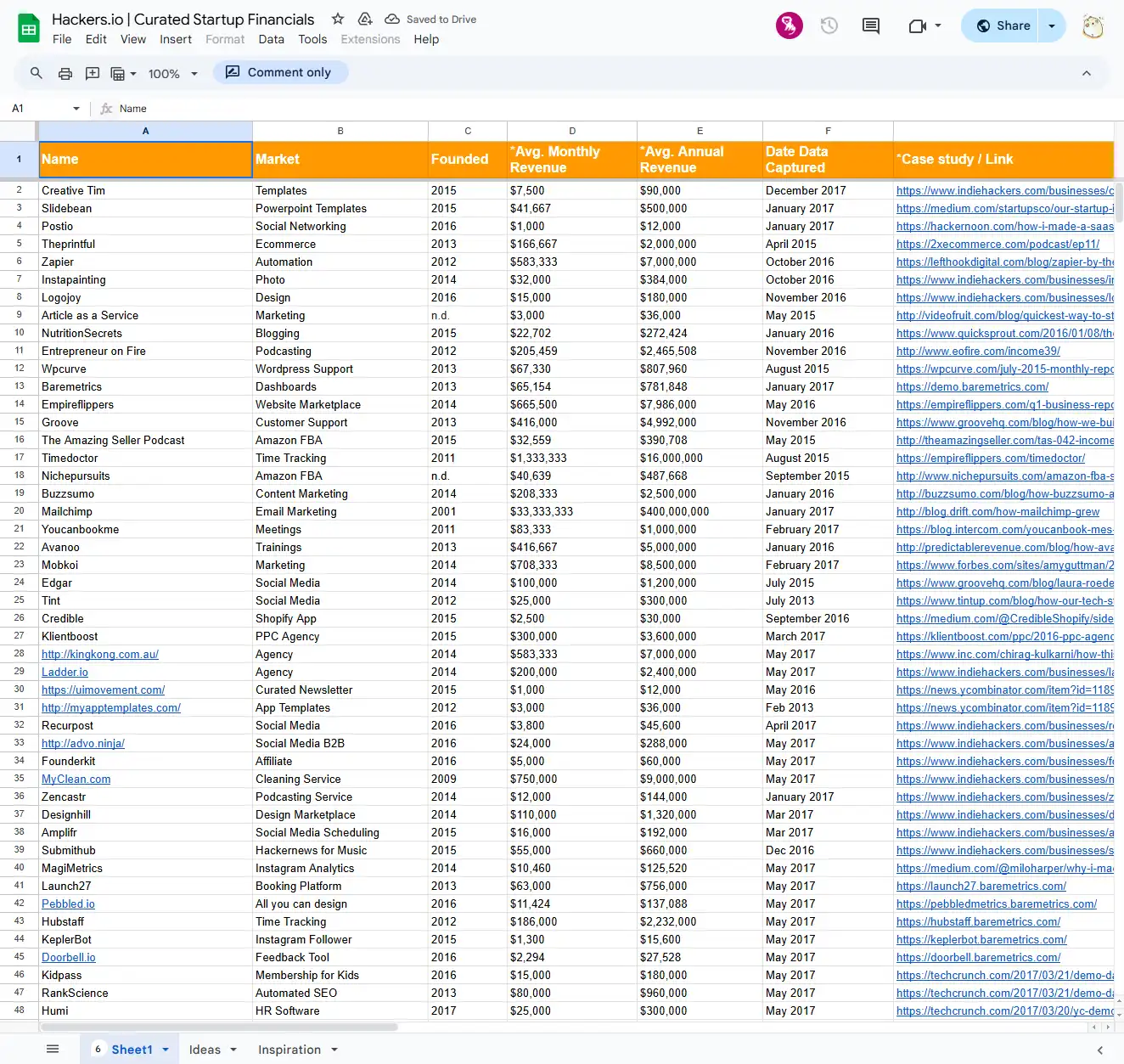Click the document title text
1124x1064 pixels.
tap(183, 19)
